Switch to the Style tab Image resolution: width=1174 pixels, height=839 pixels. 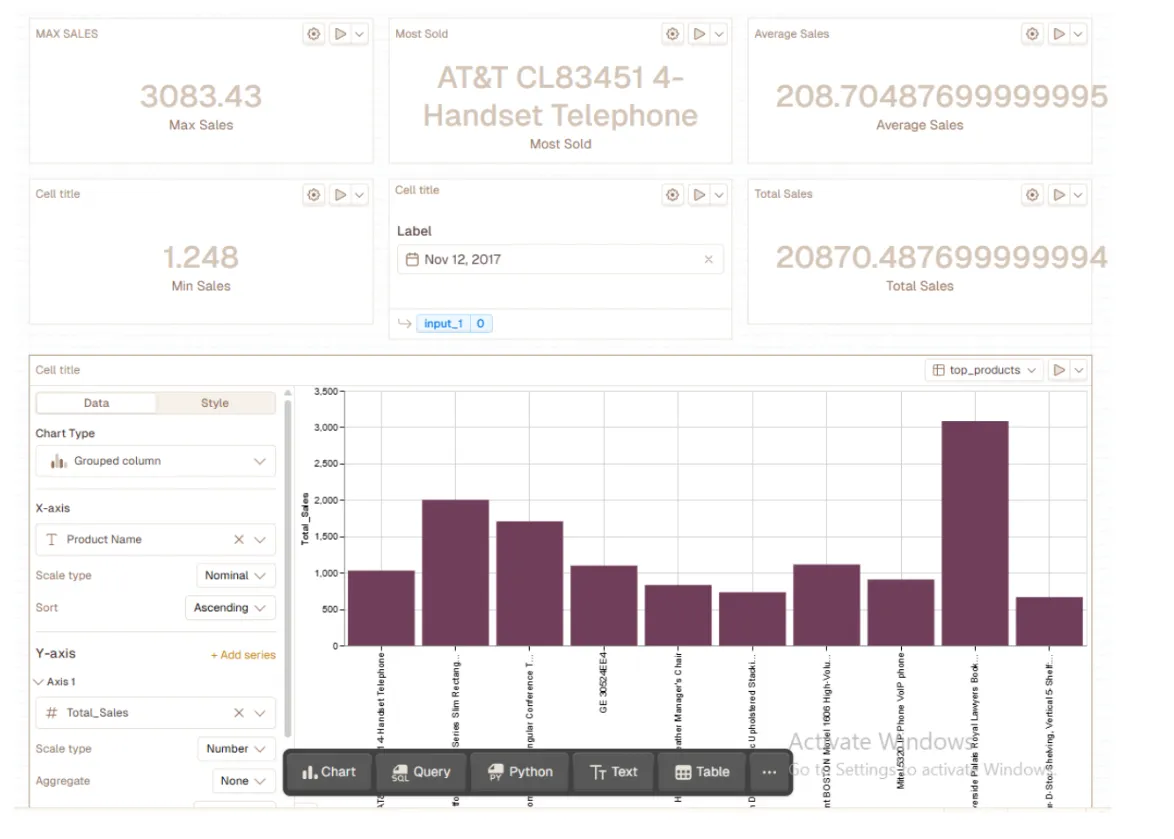coord(215,403)
